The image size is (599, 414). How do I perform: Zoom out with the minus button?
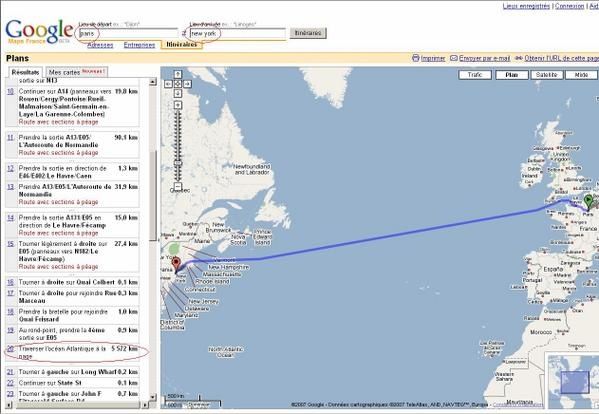178,186
